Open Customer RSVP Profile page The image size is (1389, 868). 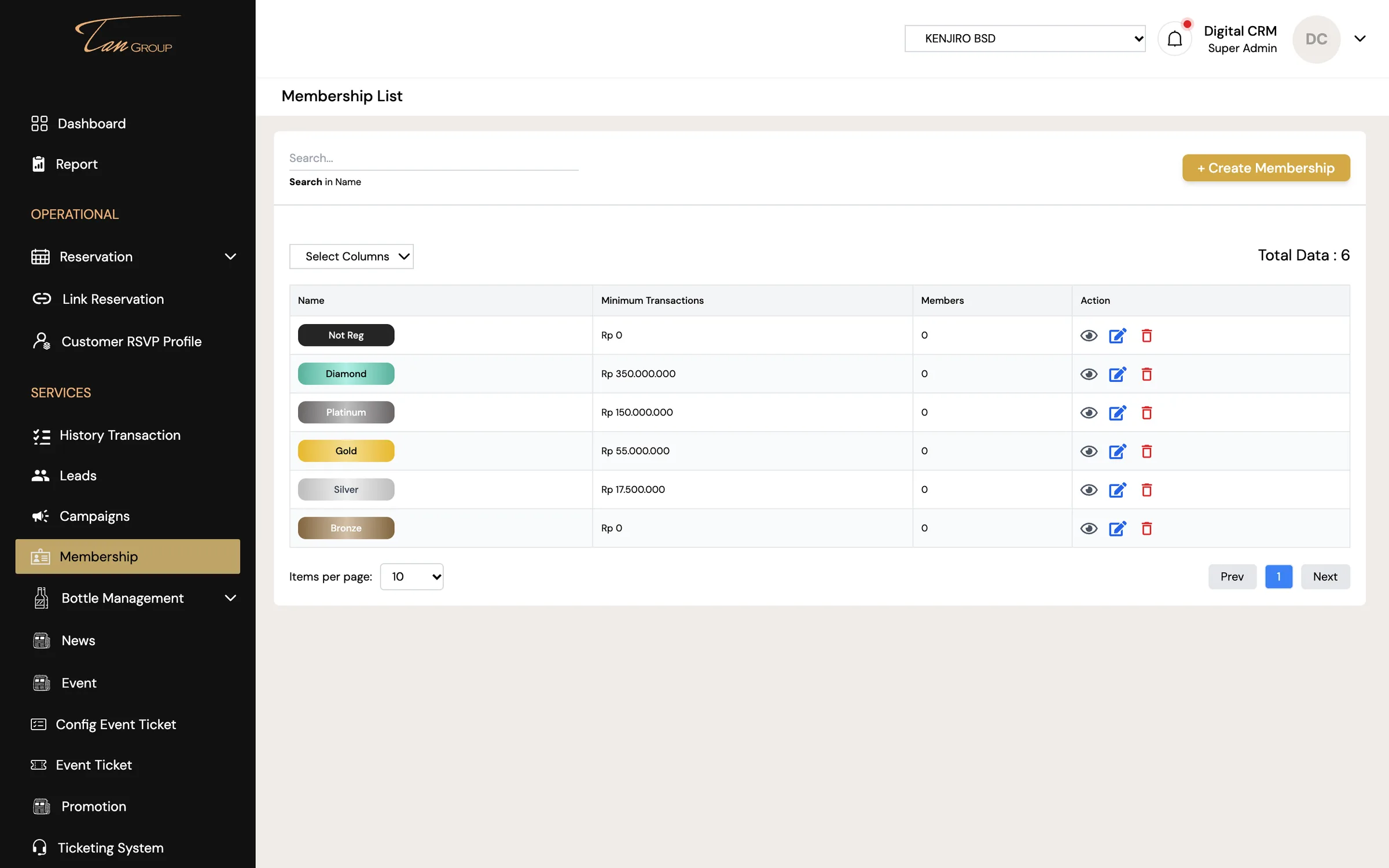117,341
